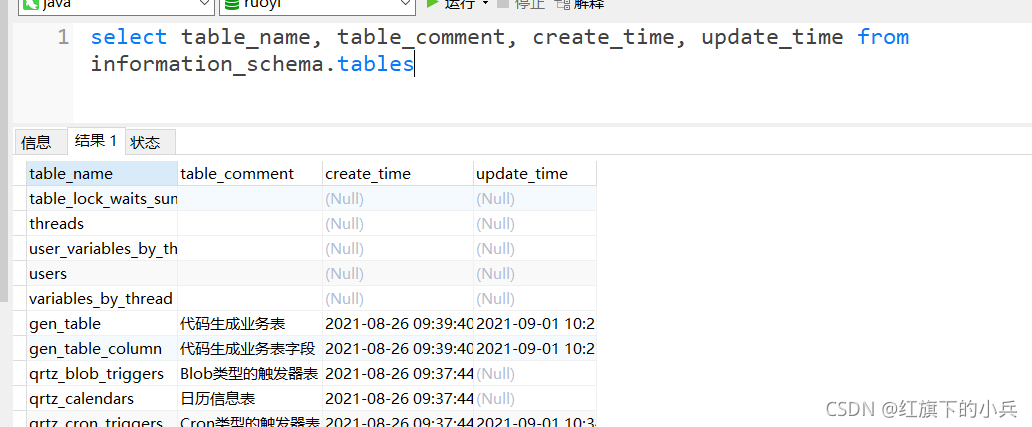1032x427 pixels.
Task: Expand the arrow next to 运行
Action: pos(486,4)
